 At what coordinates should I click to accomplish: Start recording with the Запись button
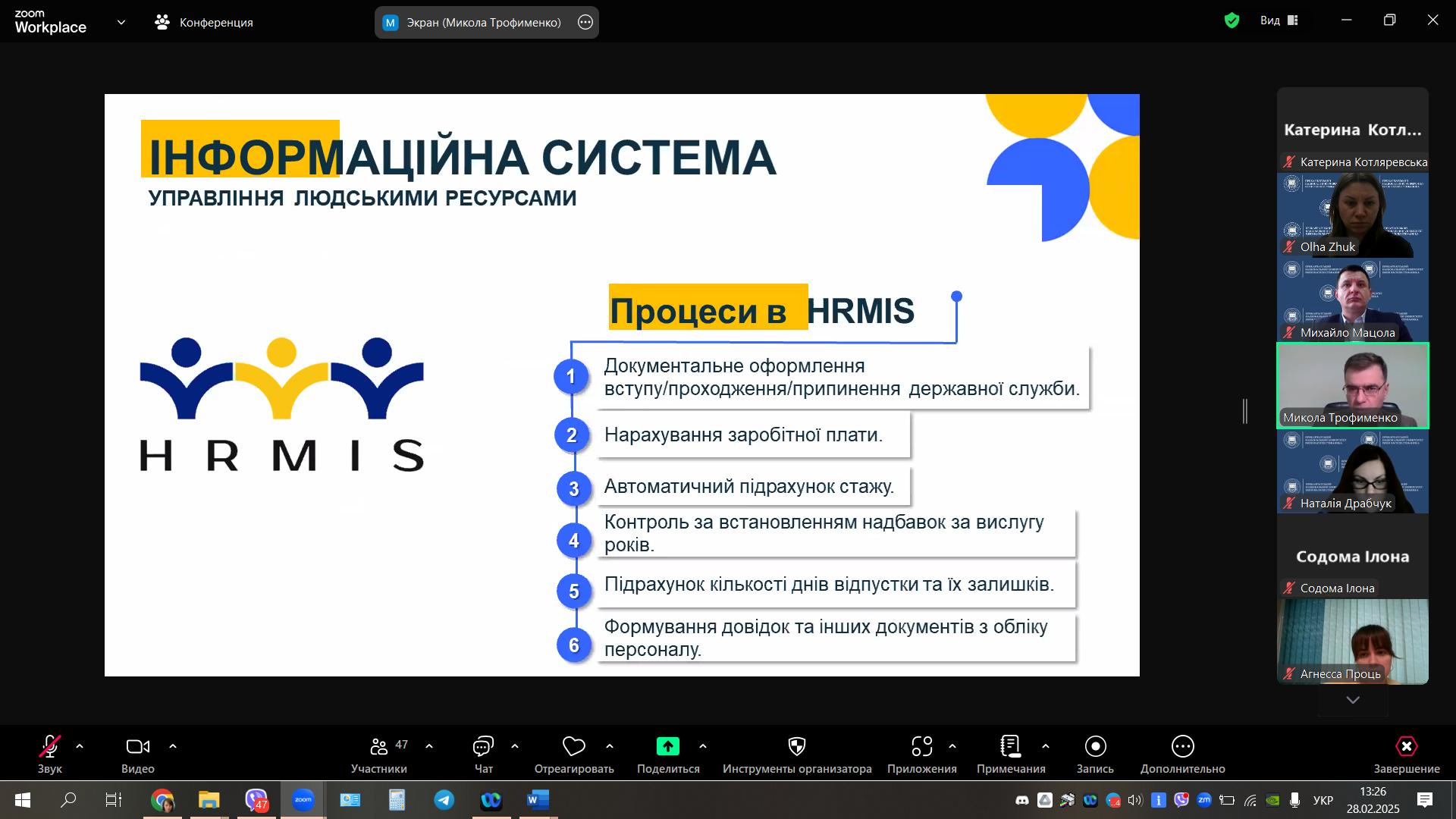pos(1095,747)
